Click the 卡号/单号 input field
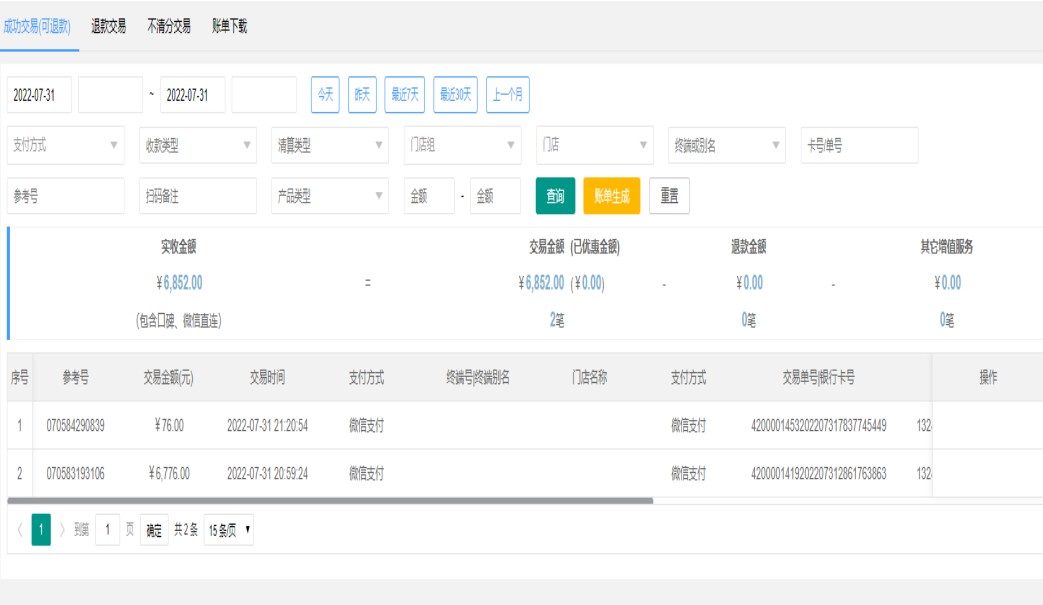The width and height of the screenshot is (1043, 605). point(859,145)
